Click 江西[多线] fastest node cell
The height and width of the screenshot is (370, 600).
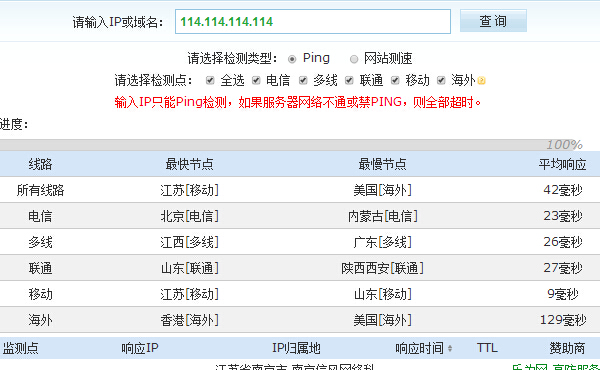point(189,242)
